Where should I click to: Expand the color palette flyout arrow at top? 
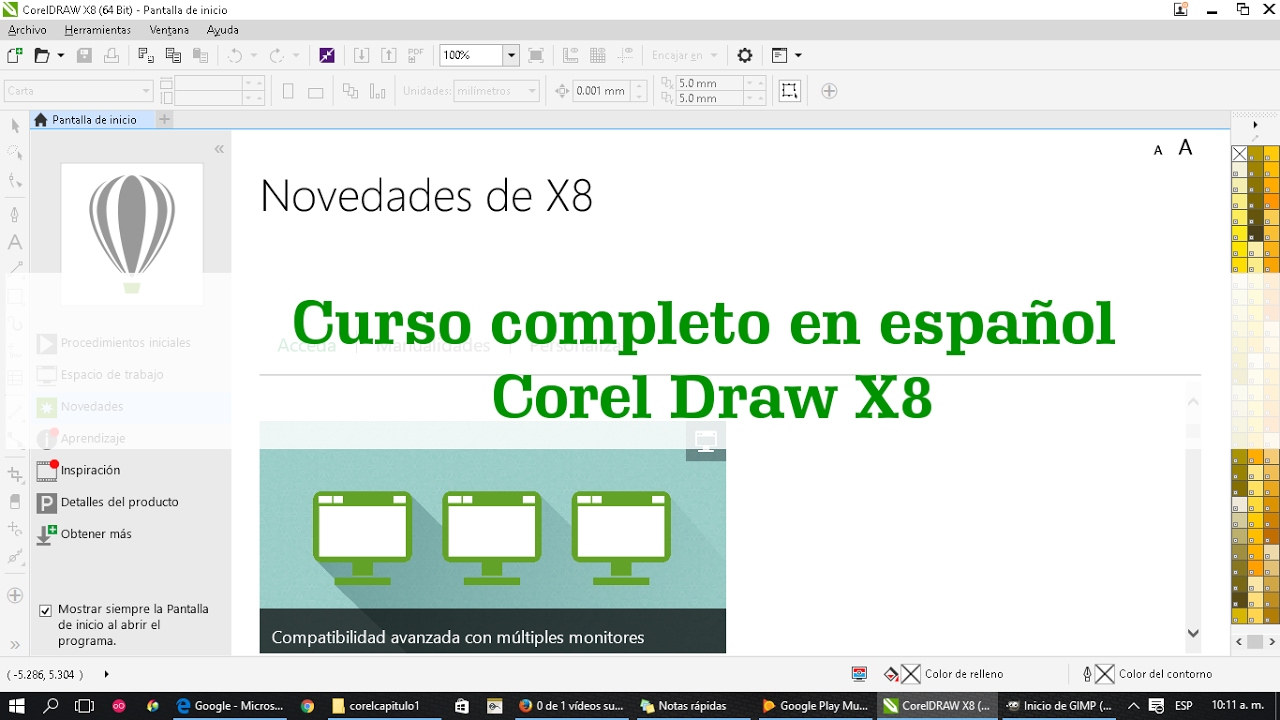(x=1255, y=125)
